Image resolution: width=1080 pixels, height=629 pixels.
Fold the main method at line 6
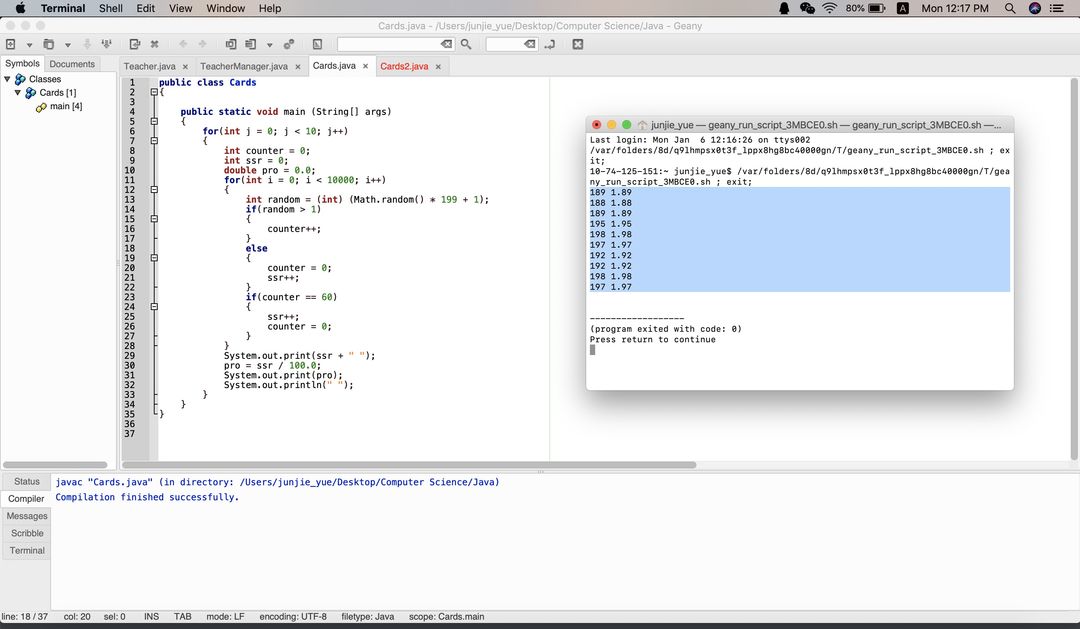point(154,121)
